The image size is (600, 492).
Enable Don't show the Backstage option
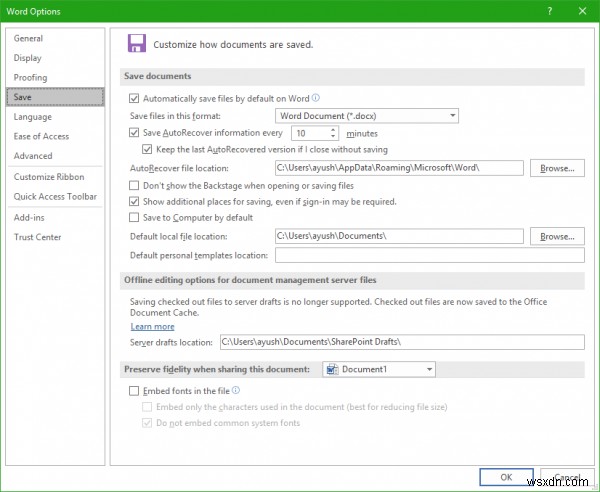pyautogui.click(x=134, y=186)
